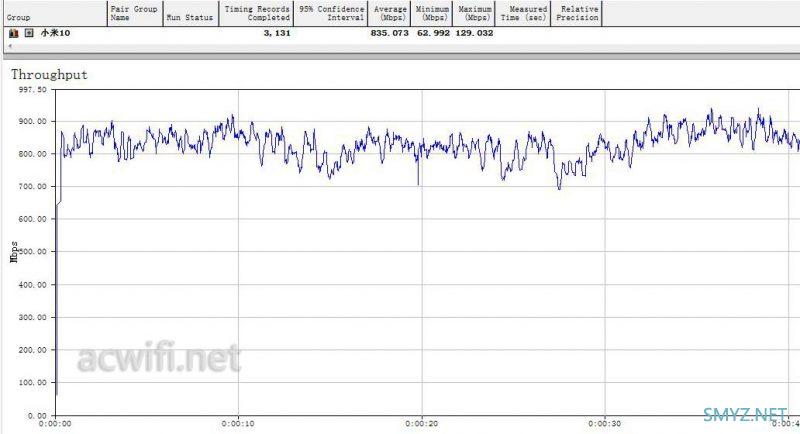Sort by the Group column header
800x434 pixels.
(x=55, y=13)
